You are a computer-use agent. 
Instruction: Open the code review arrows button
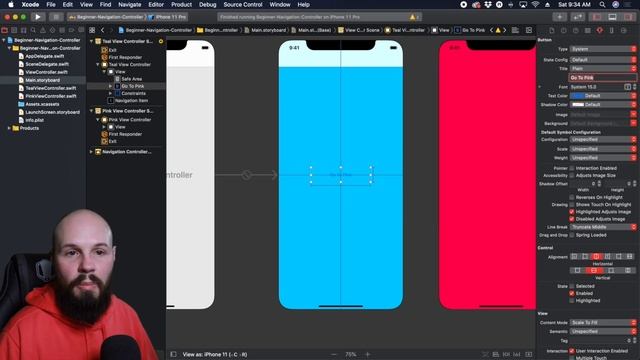[x=578, y=17]
